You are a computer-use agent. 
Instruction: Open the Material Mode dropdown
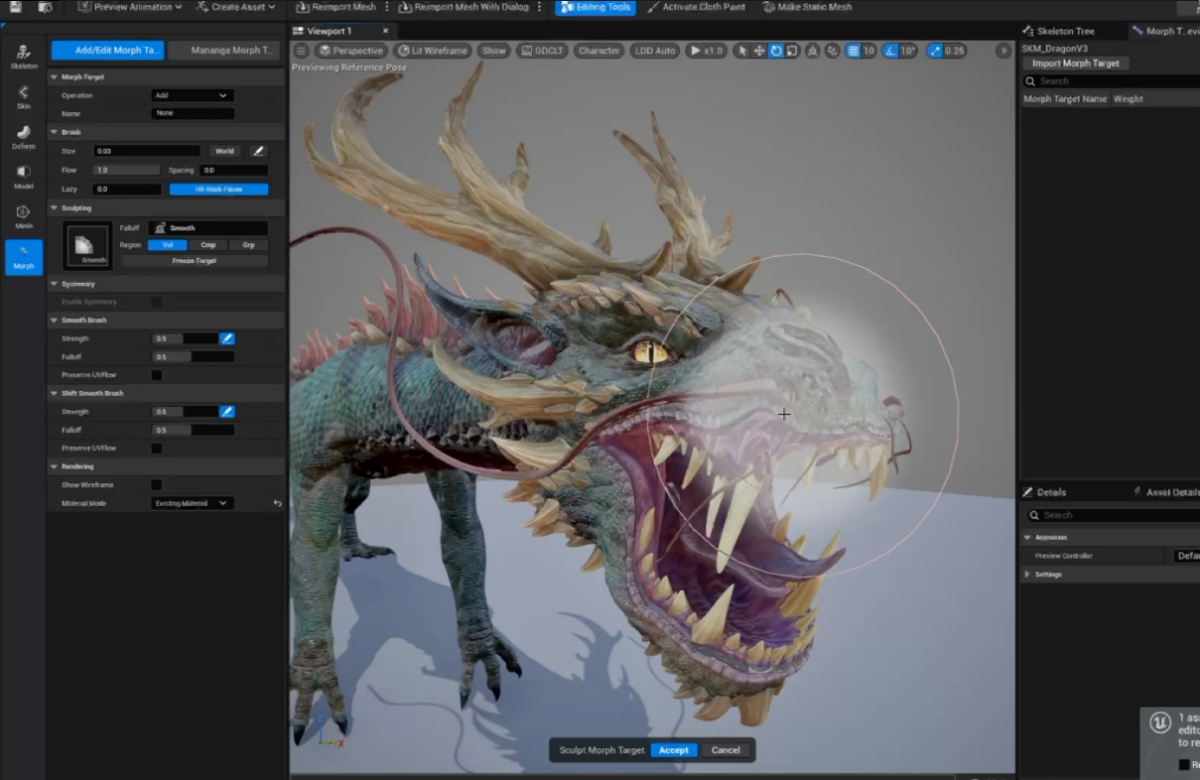[193, 503]
